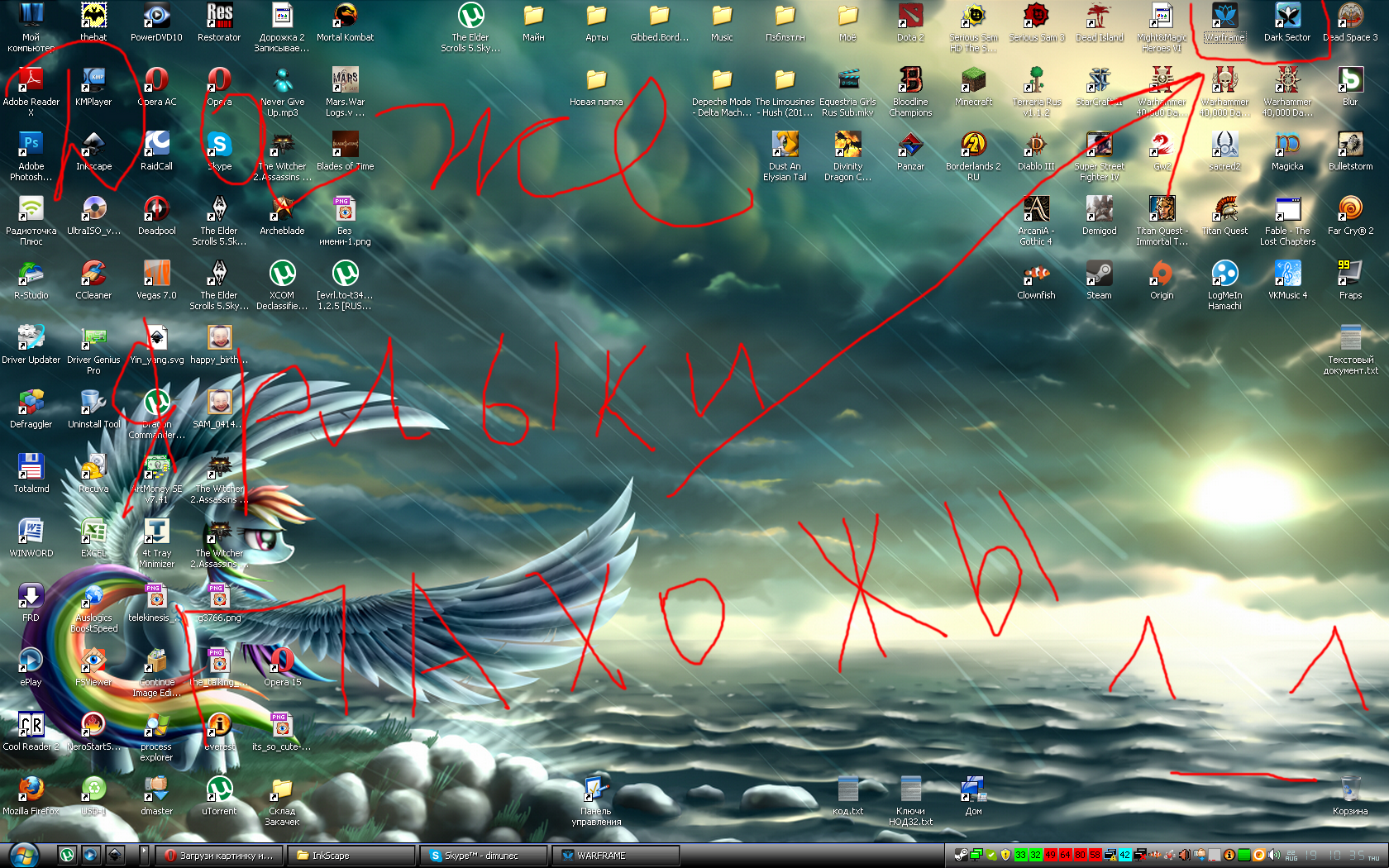Click the Windows Start orb
Image resolution: width=1389 pixels, height=868 pixels.
click(23, 855)
